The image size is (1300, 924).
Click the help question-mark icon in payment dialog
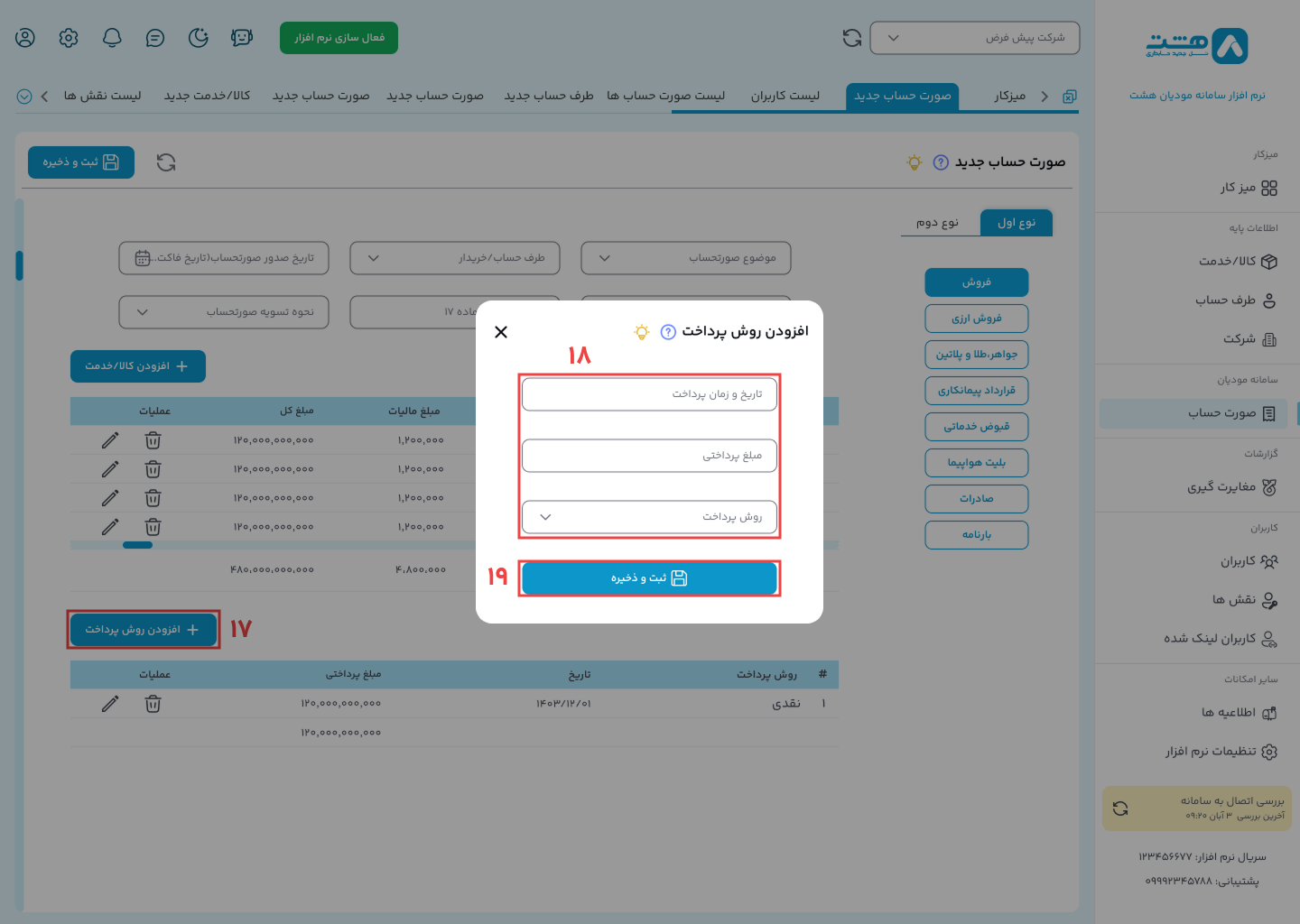pyautogui.click(x=666, y=332)
